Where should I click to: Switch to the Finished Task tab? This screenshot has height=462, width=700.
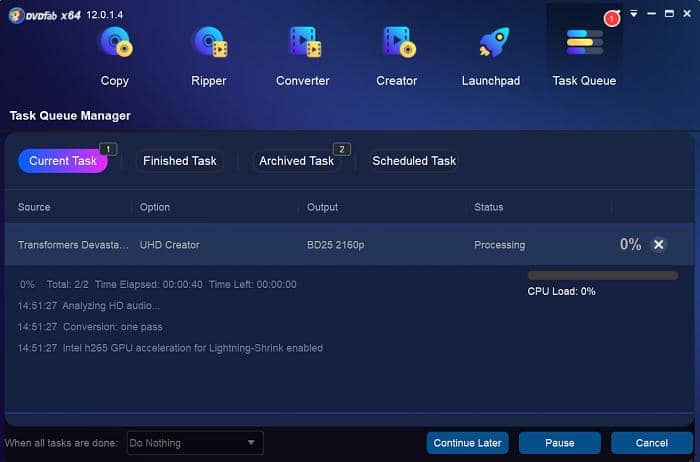[179, 161]
